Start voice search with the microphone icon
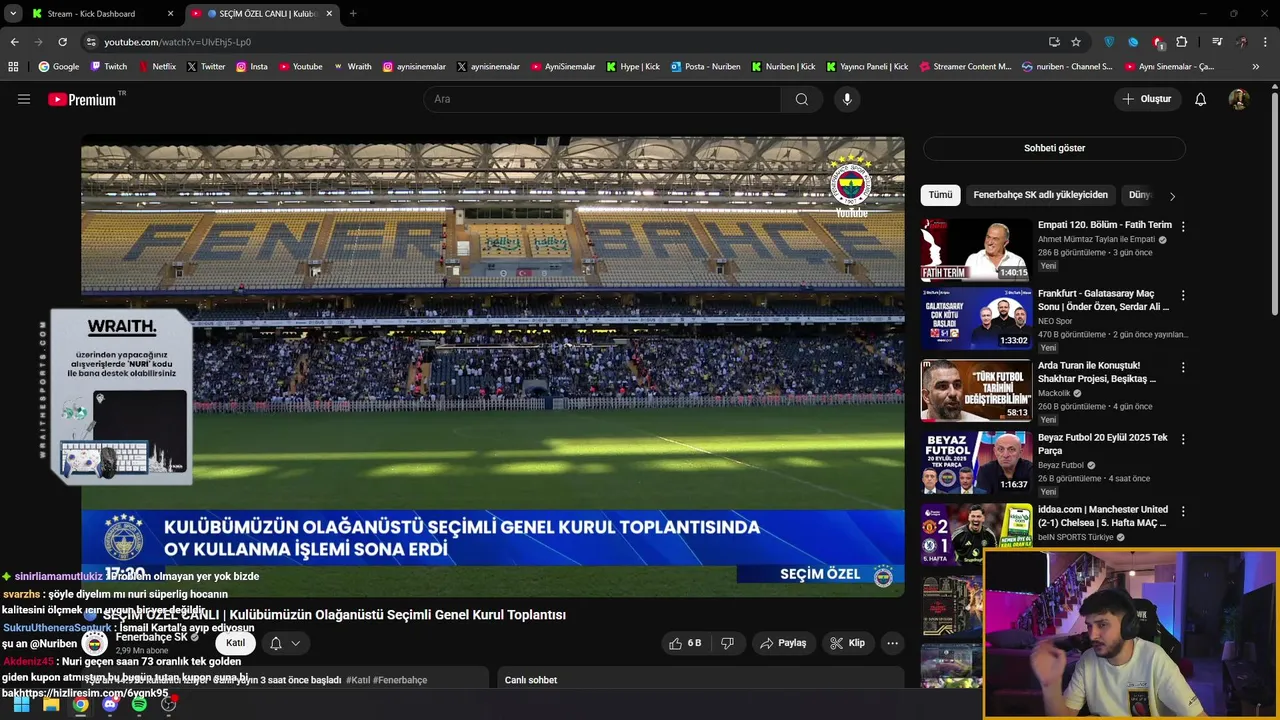Viewport: 1280px width, 720px height. [x=847, y=99]
